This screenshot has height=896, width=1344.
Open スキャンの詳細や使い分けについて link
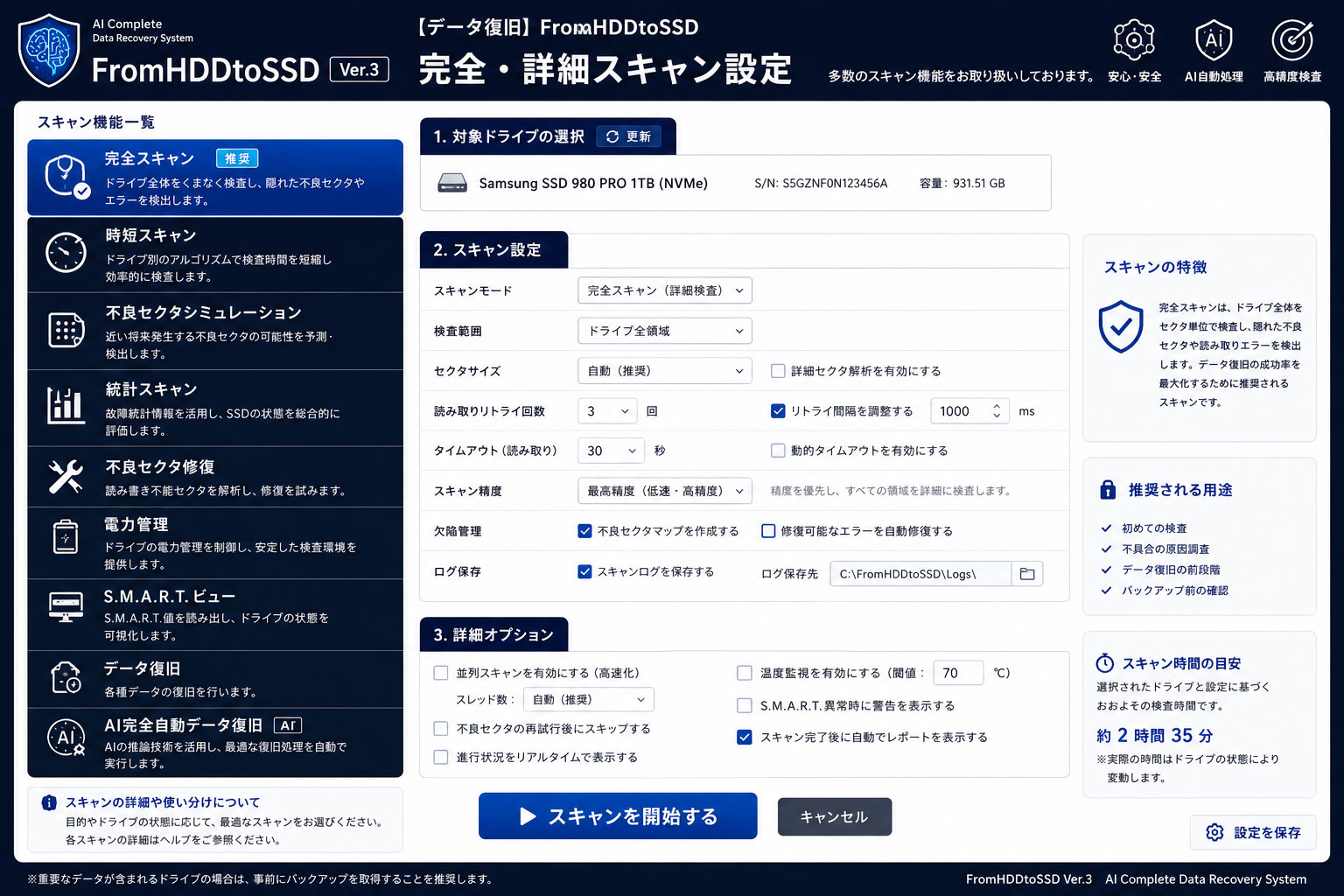163,802
